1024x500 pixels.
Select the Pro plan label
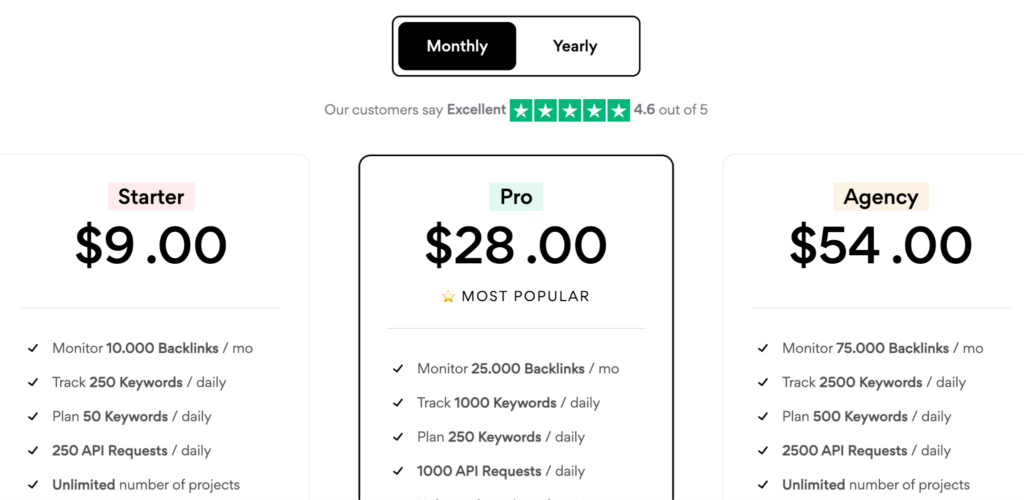click(x=516, y=197)
